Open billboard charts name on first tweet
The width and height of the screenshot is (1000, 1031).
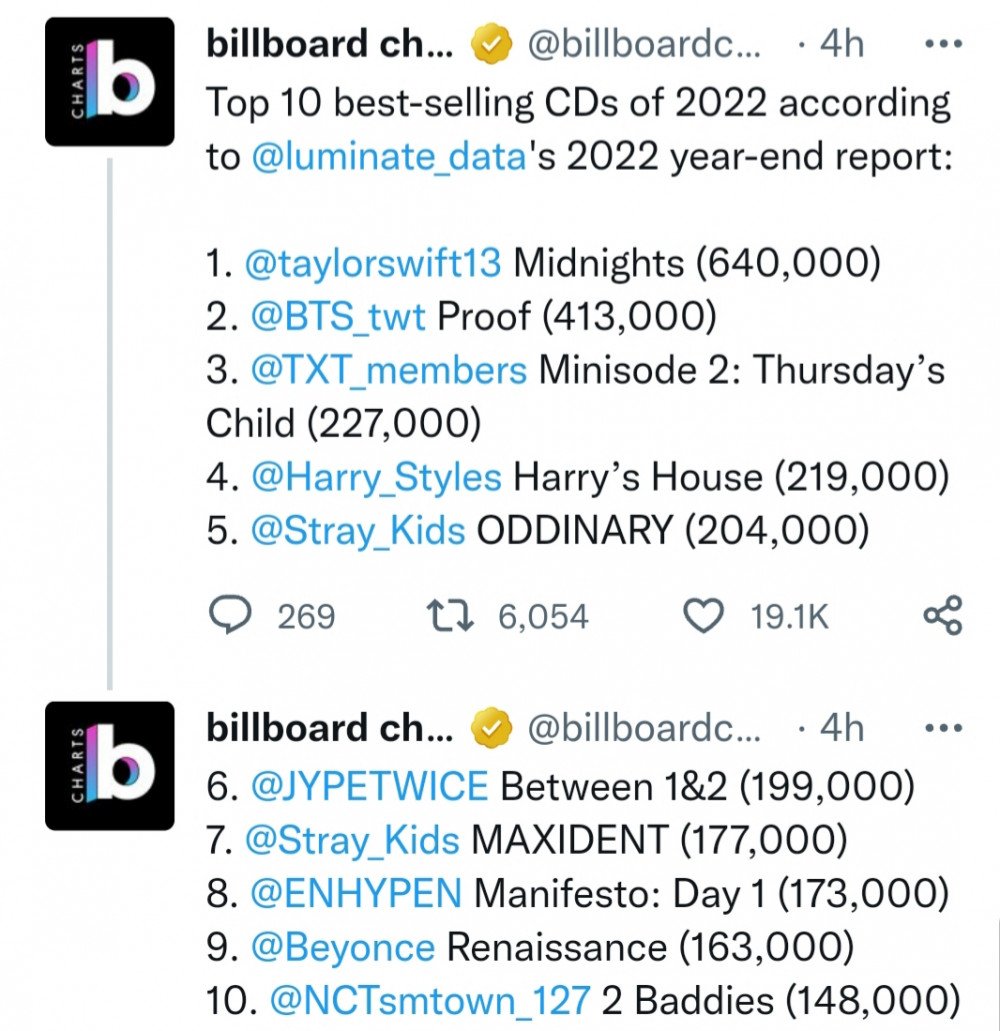(329, 44)
